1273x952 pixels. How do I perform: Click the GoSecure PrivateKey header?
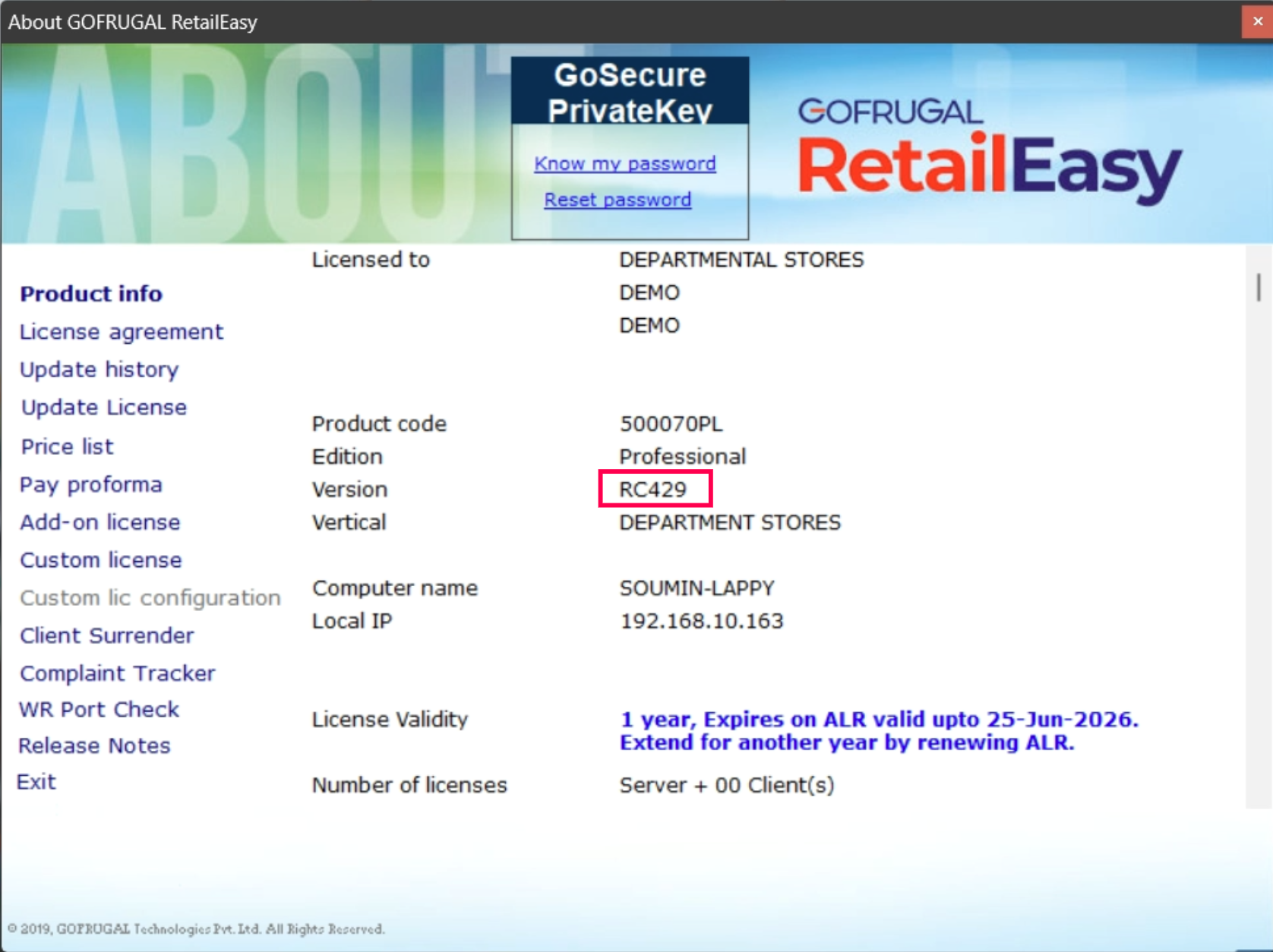tap(630, 92)
